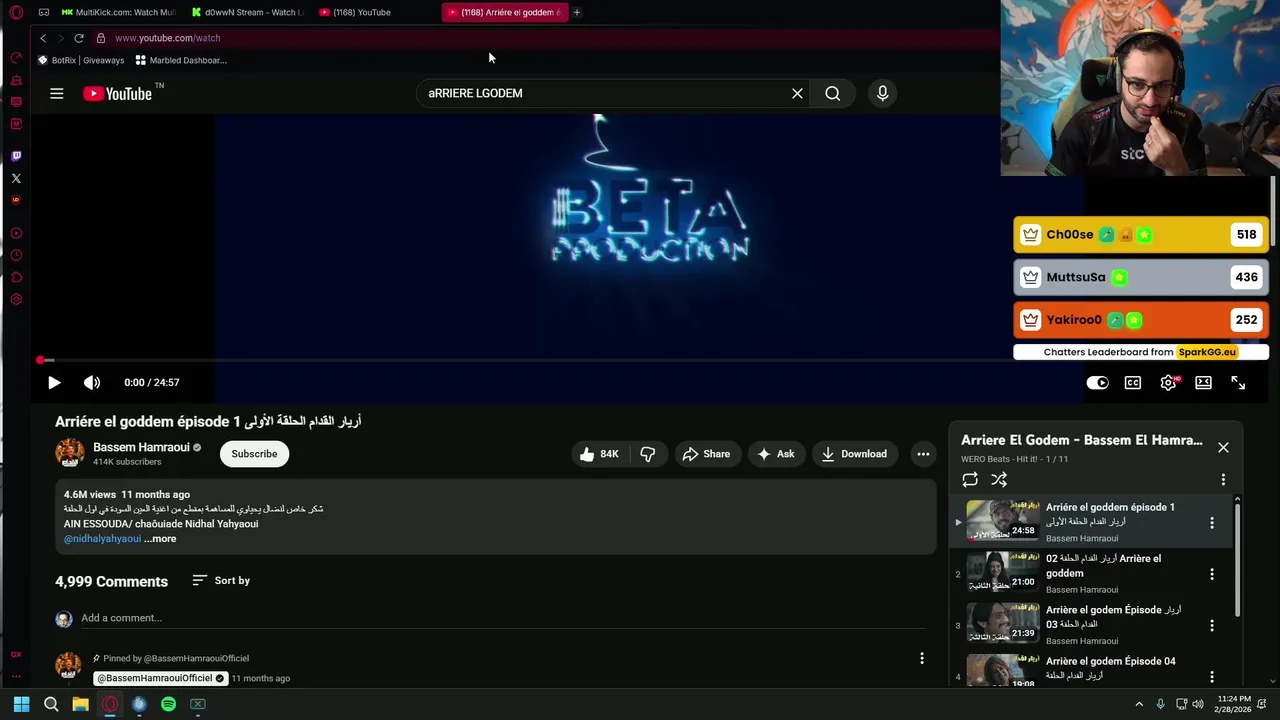This screenshot has height=720, width=1280.
Task: Show hidden system tray icons
Action: coord(1138,704)
